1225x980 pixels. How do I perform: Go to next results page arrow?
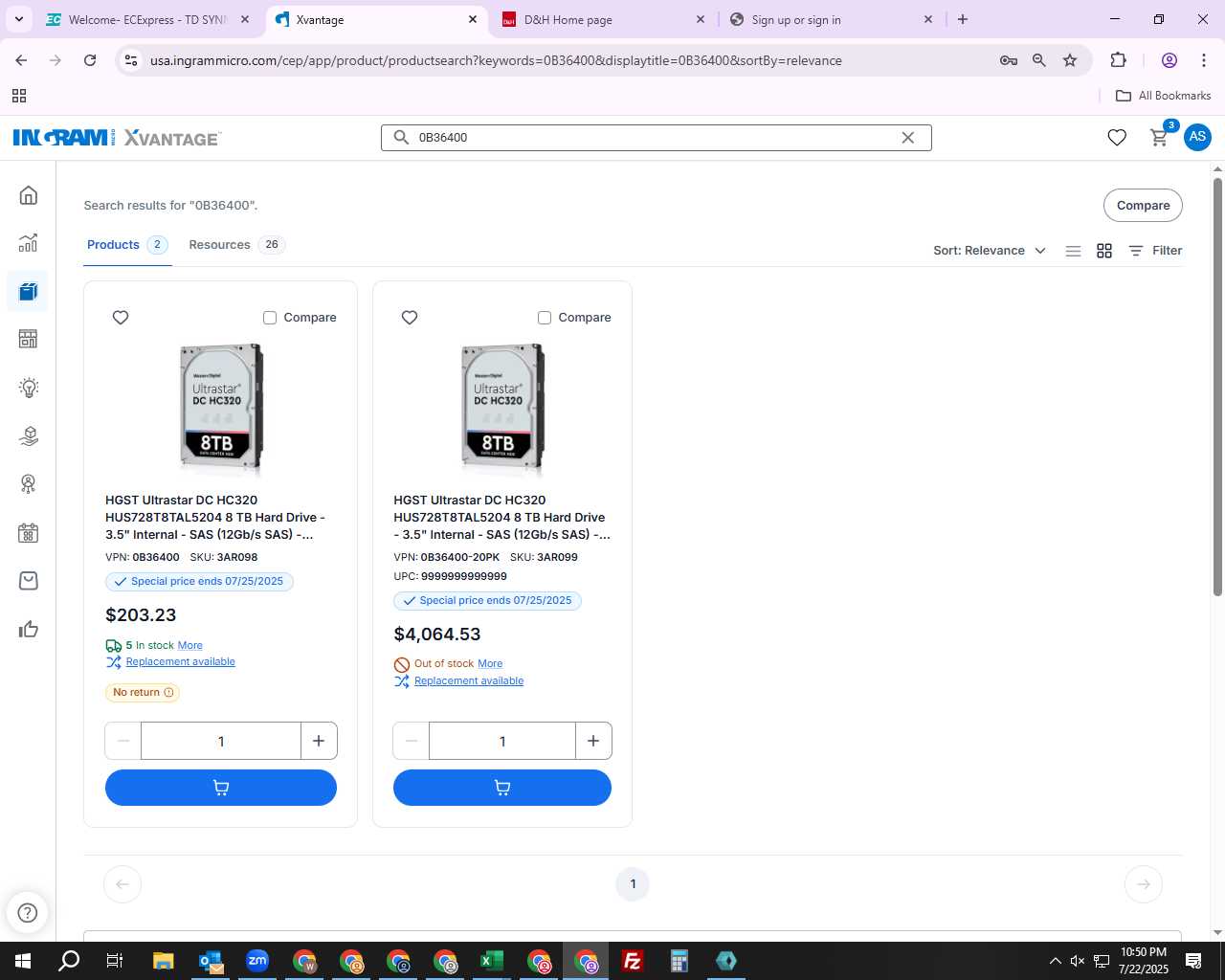coord(1144,884)
